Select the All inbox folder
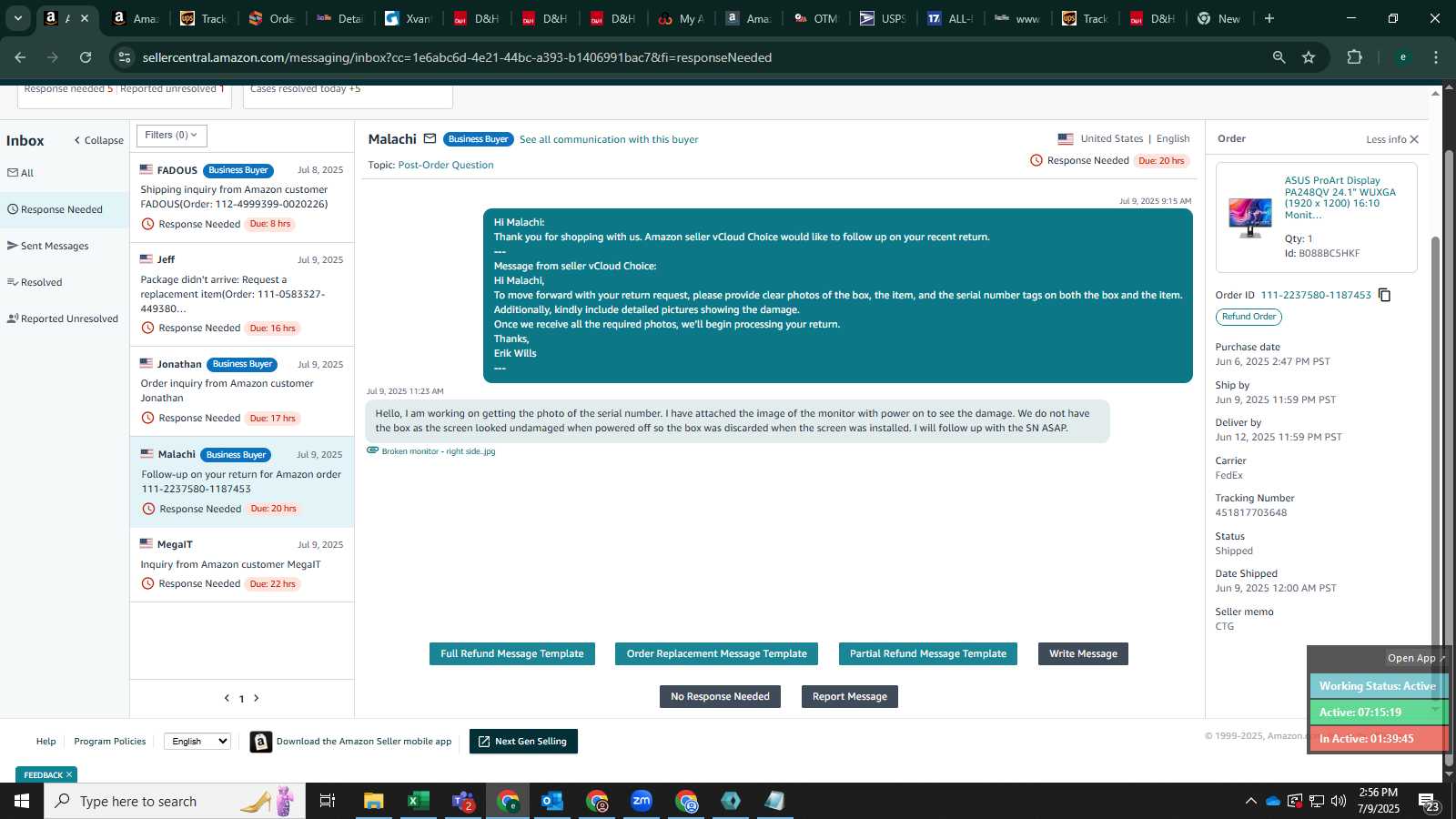 (21, 173)
